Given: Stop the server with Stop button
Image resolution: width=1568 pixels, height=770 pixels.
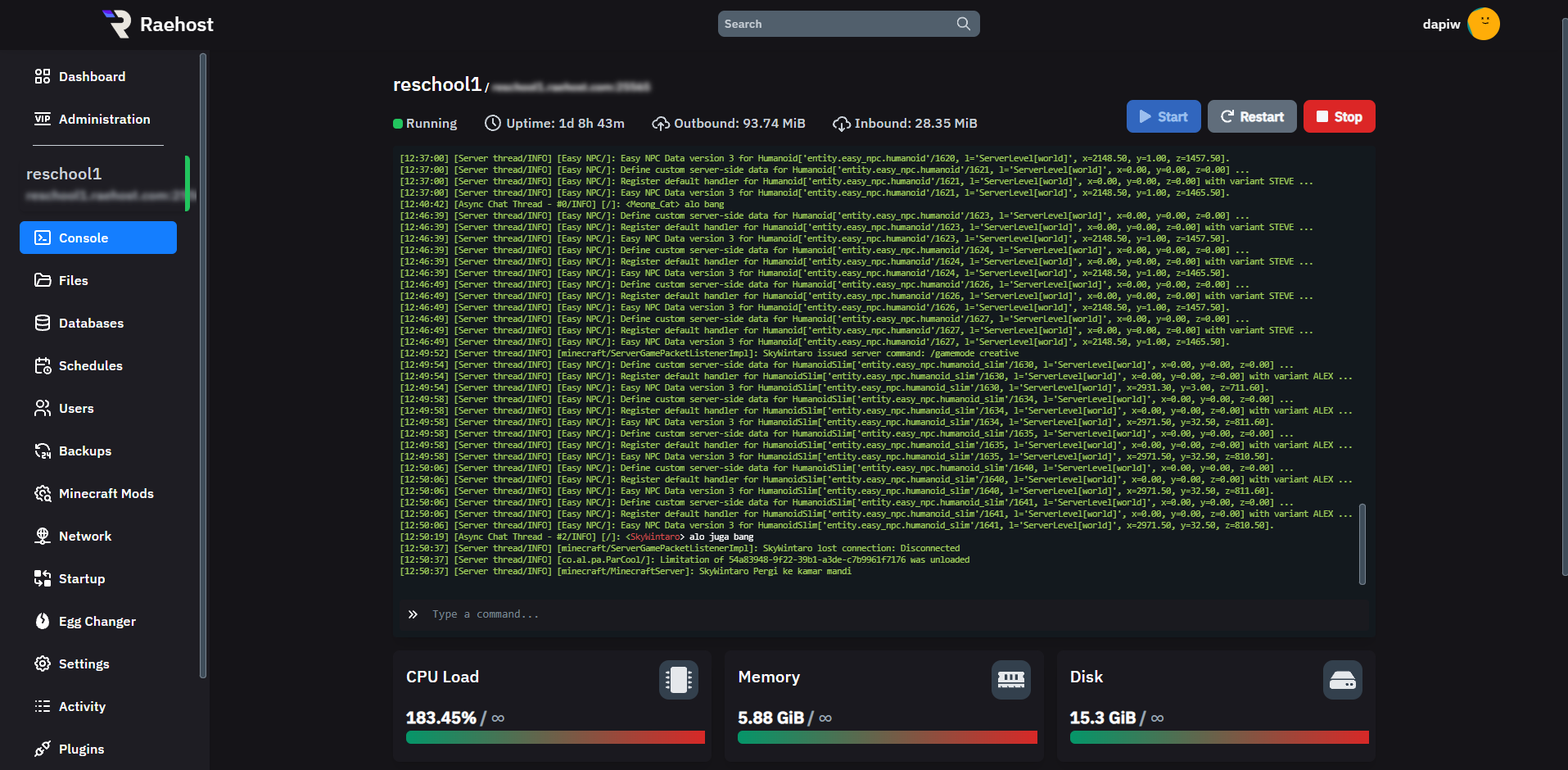Looking at the screenshot, I should point(1339,116).
